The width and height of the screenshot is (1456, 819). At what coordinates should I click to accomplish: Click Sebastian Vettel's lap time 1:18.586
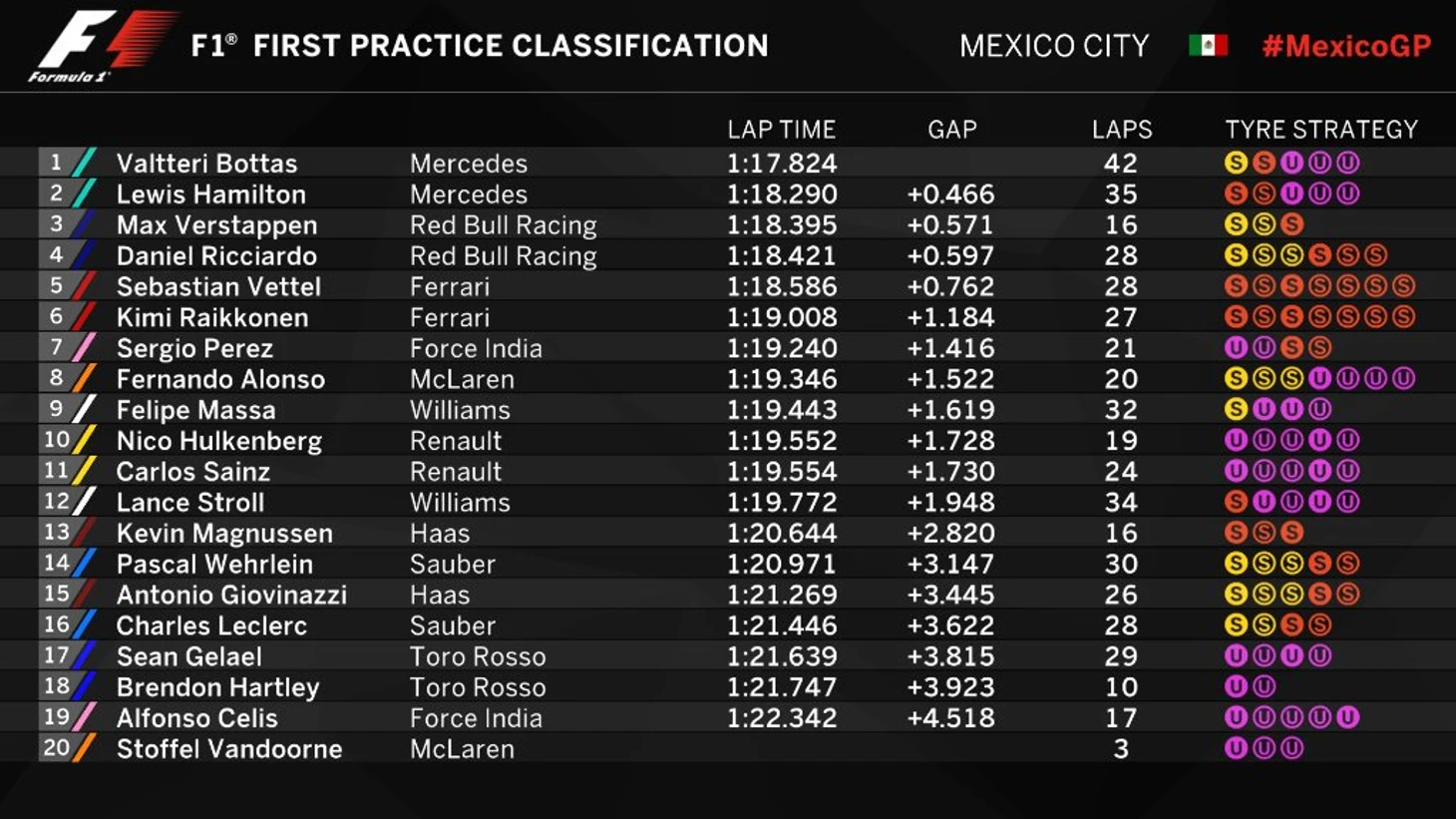point(781,286)
